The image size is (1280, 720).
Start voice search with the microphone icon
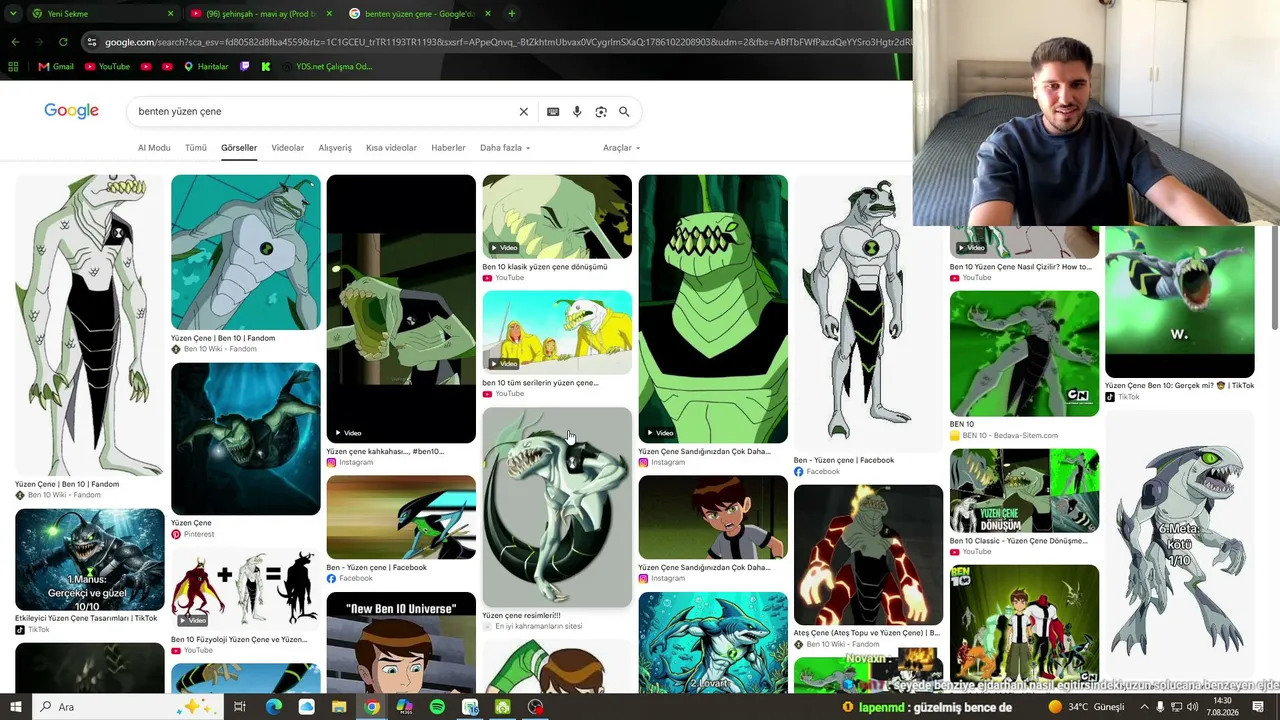pos(577,112)
